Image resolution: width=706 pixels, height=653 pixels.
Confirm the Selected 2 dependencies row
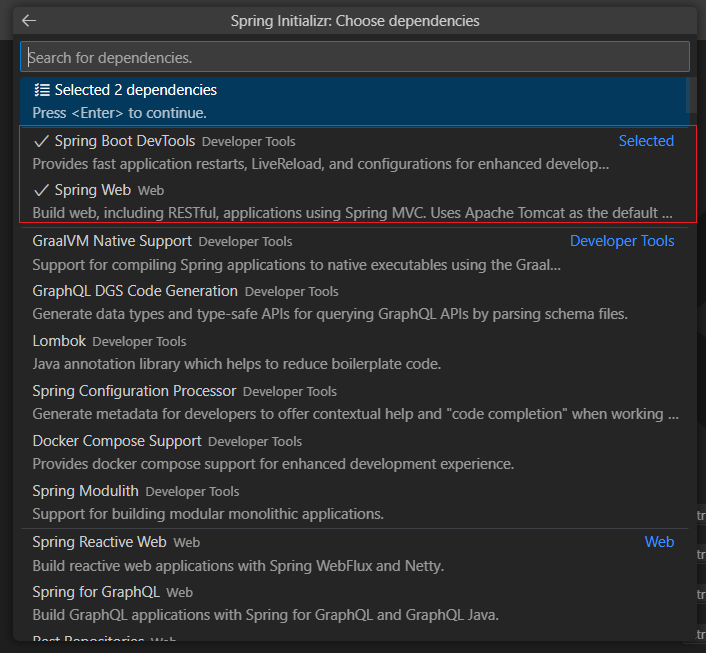[355, 101]
